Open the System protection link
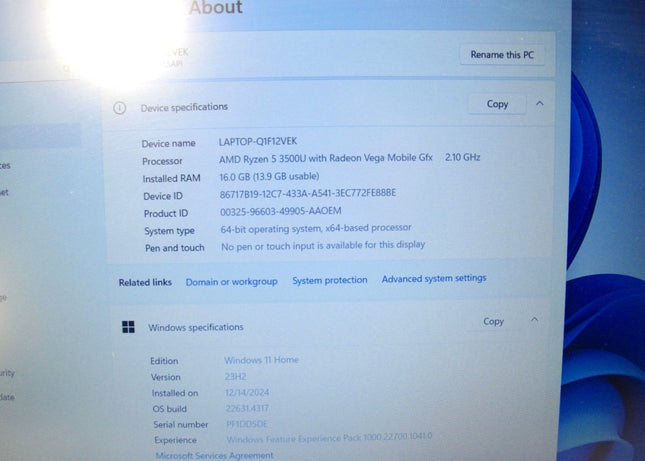Image resolution: width=645 pixels, height=461 pixels. point(329,280)
